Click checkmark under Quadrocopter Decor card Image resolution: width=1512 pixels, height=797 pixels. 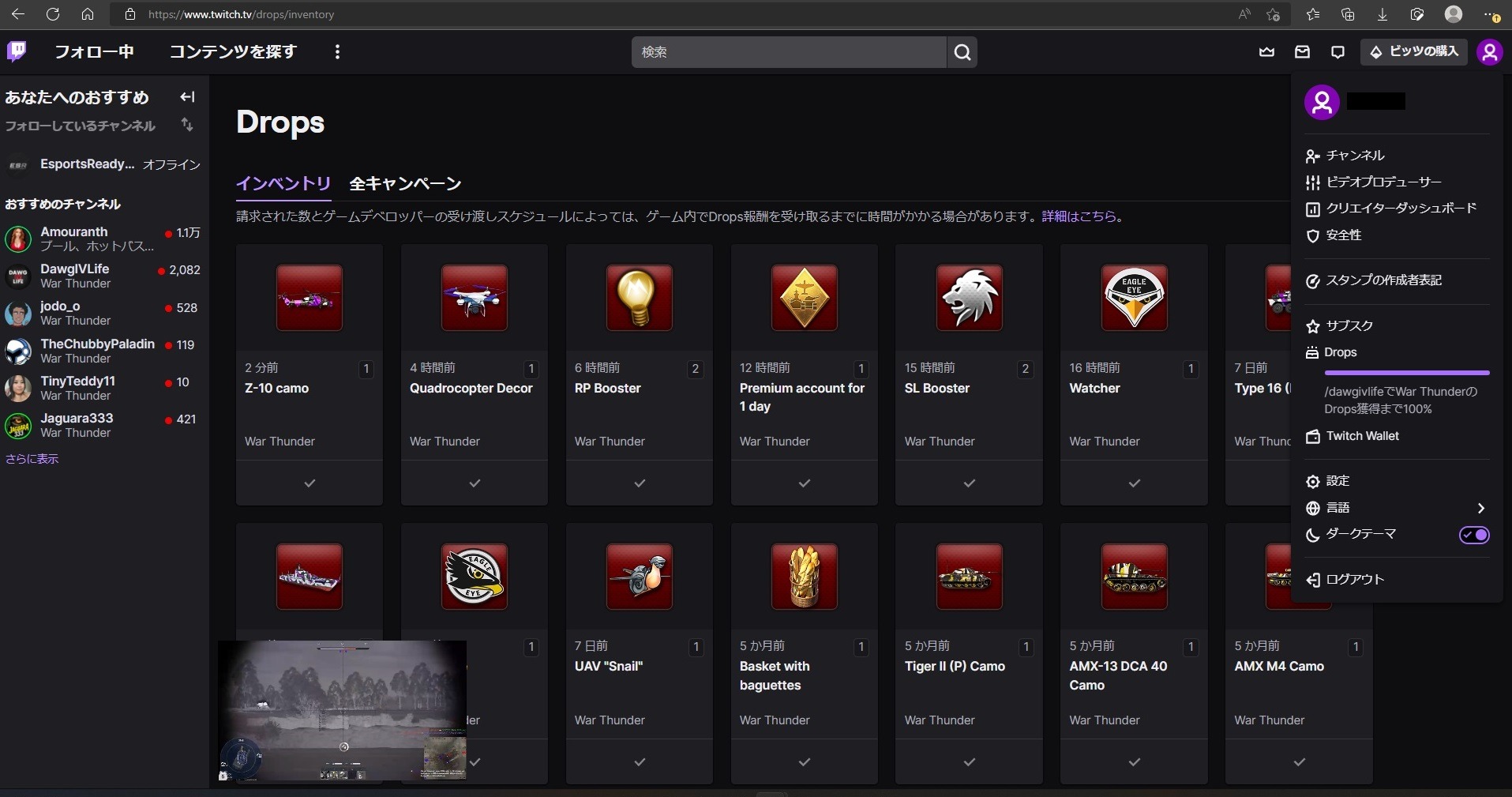pyautogui.click(x=475, y=483)
